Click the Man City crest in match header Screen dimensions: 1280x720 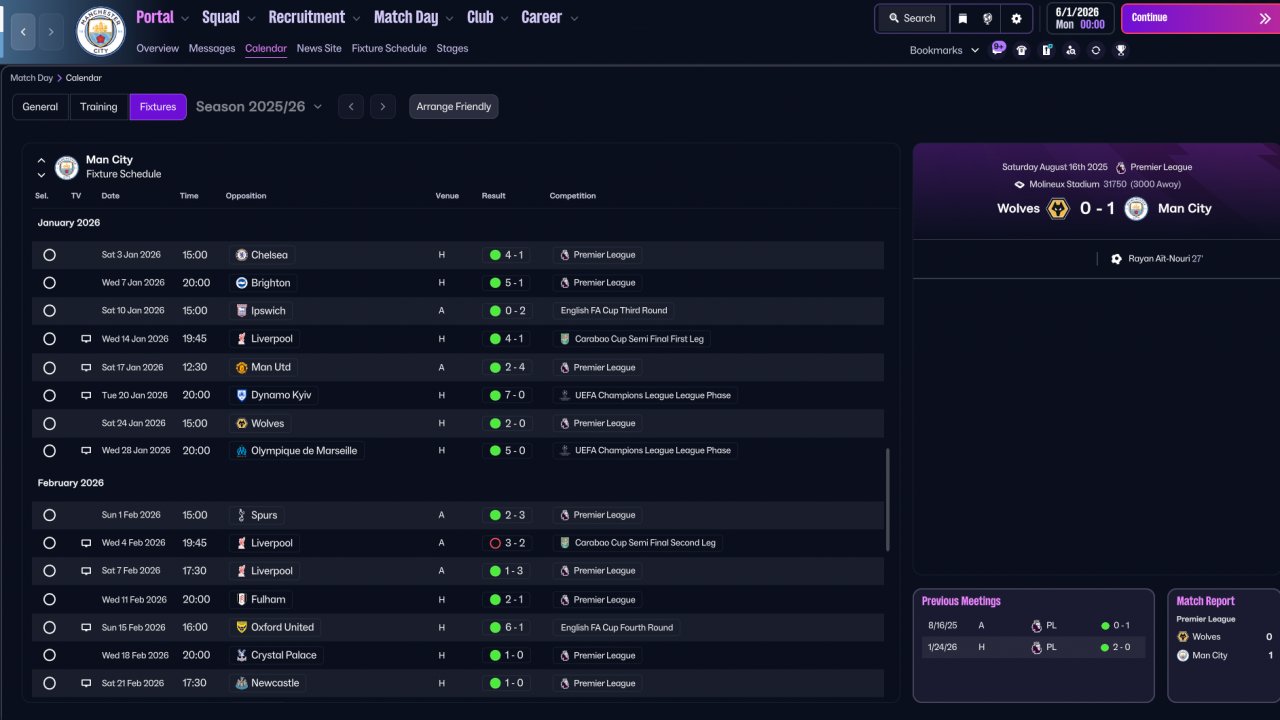(1136, 208)
